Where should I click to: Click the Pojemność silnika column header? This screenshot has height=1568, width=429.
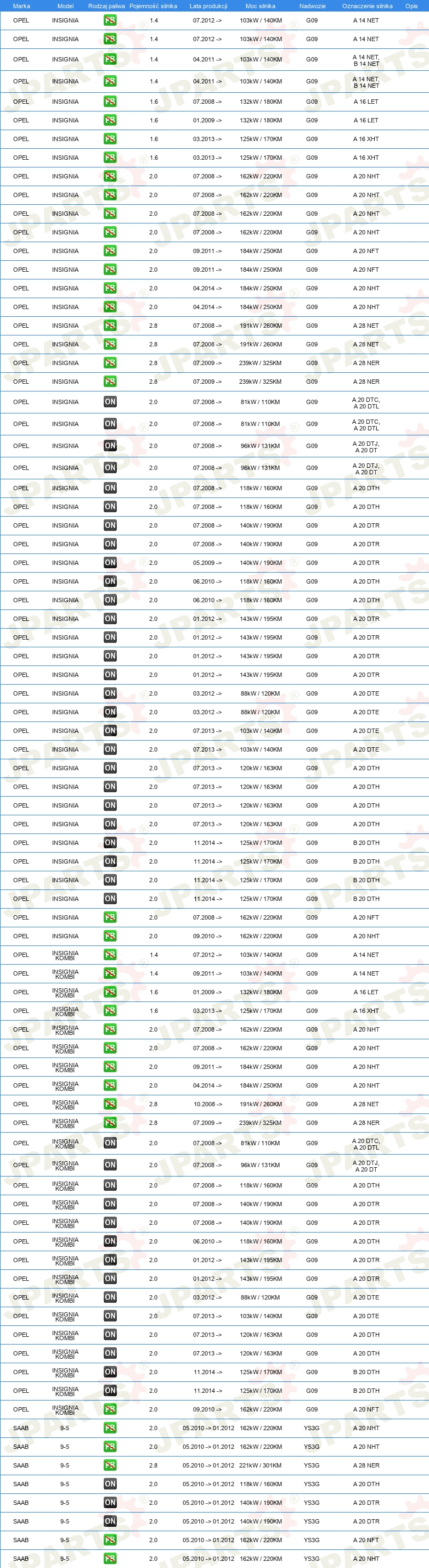tap(154, 6)
